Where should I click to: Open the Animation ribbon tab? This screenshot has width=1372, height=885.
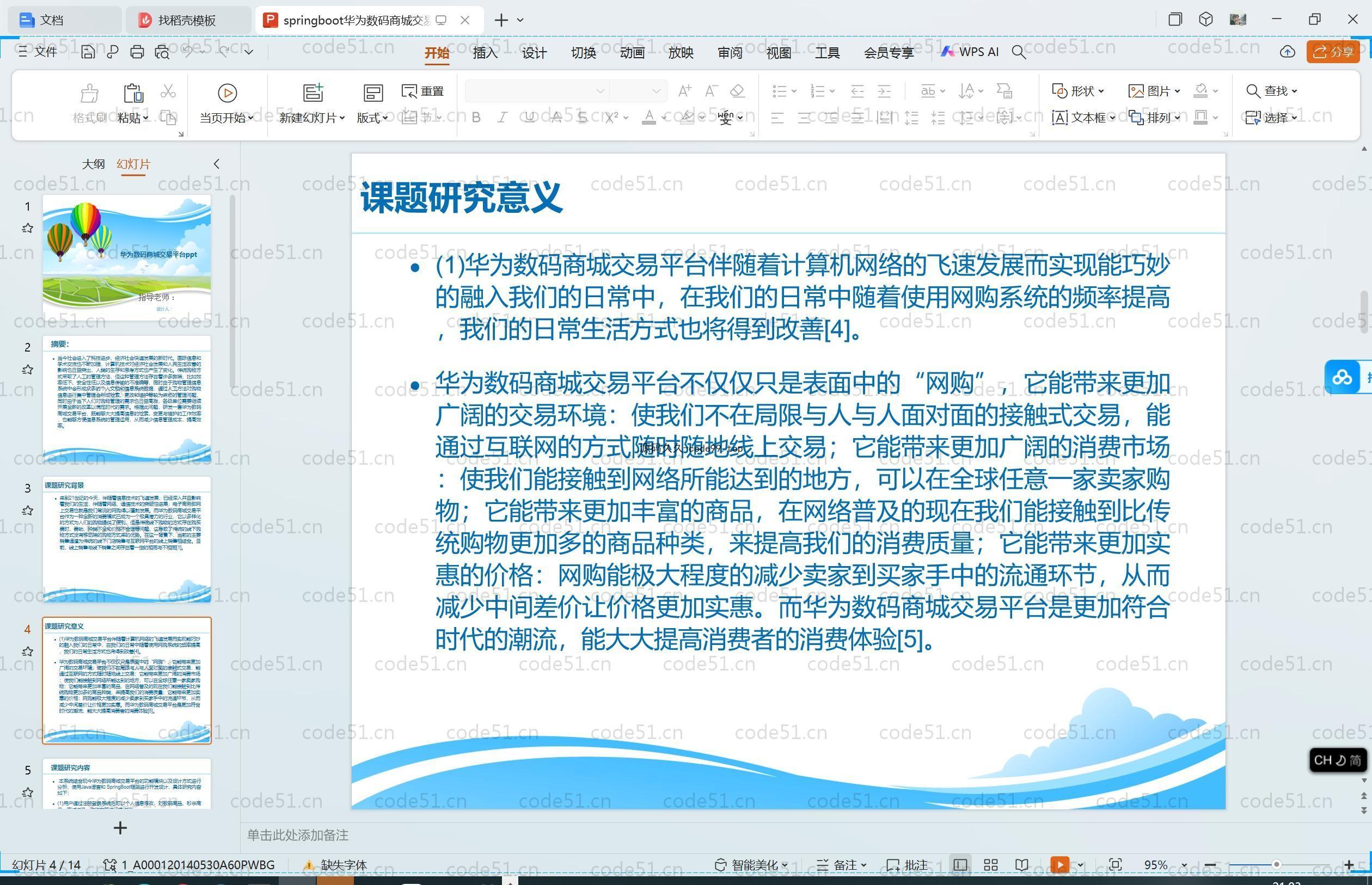coord(632,53)
